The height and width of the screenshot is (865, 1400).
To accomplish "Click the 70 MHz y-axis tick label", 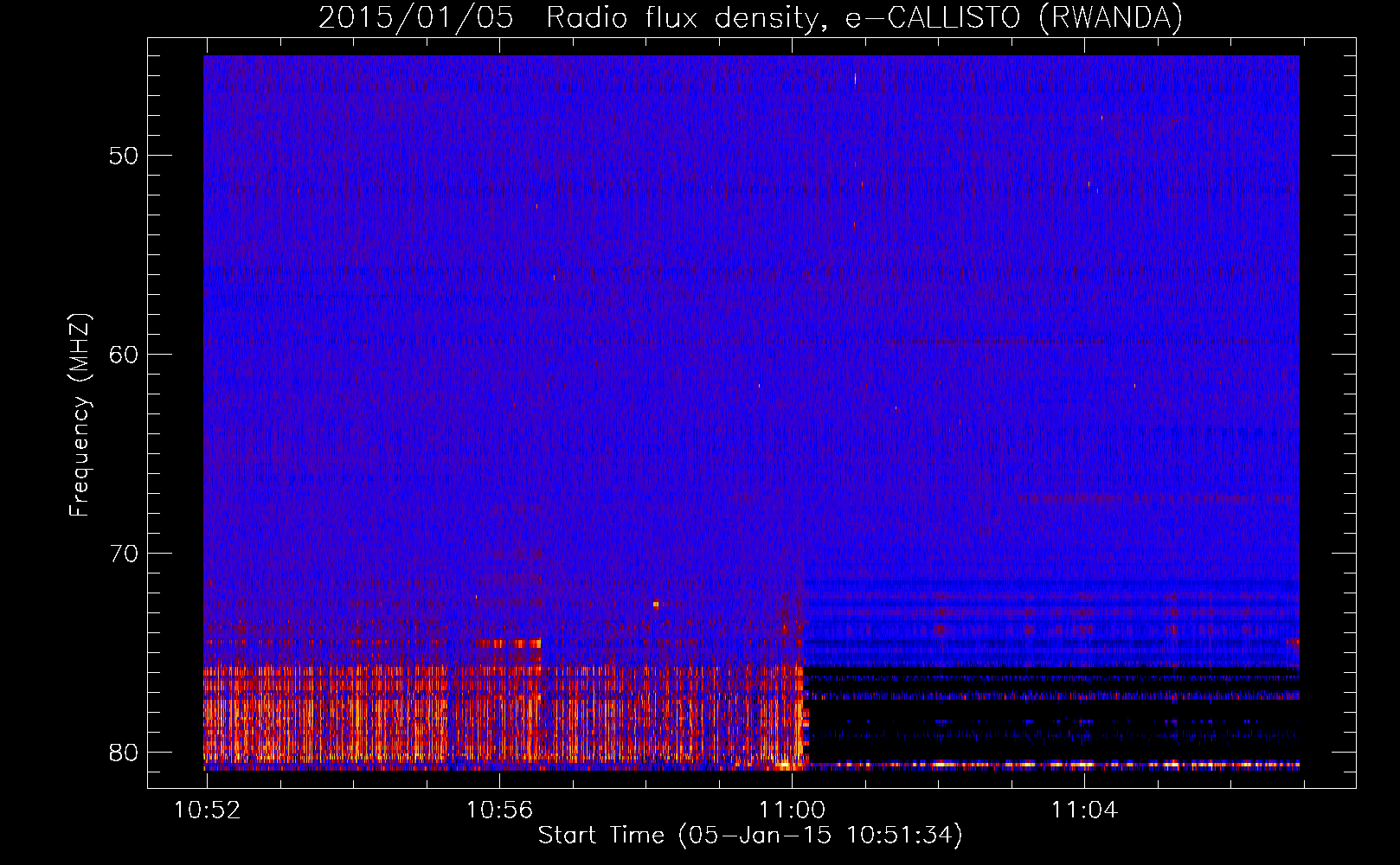I will point(124,554).
